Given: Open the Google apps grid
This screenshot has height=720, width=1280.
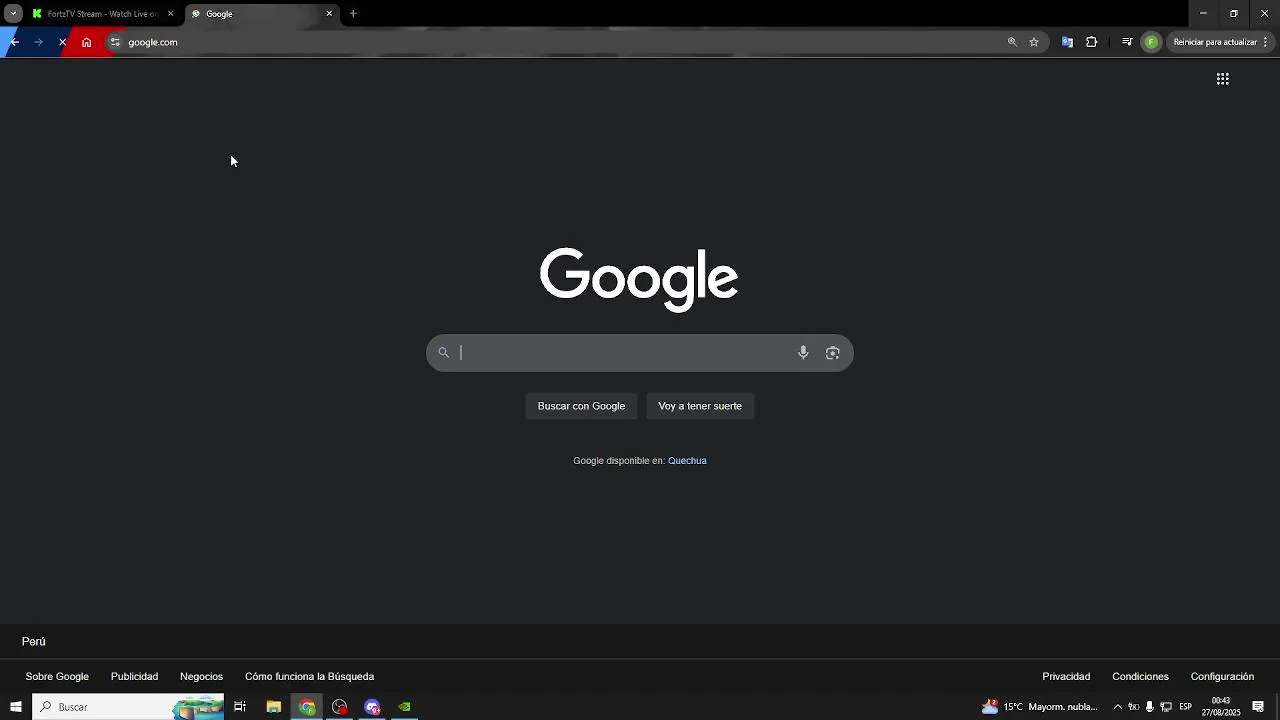Looking at the screenshot, I should coord(1222,79).
